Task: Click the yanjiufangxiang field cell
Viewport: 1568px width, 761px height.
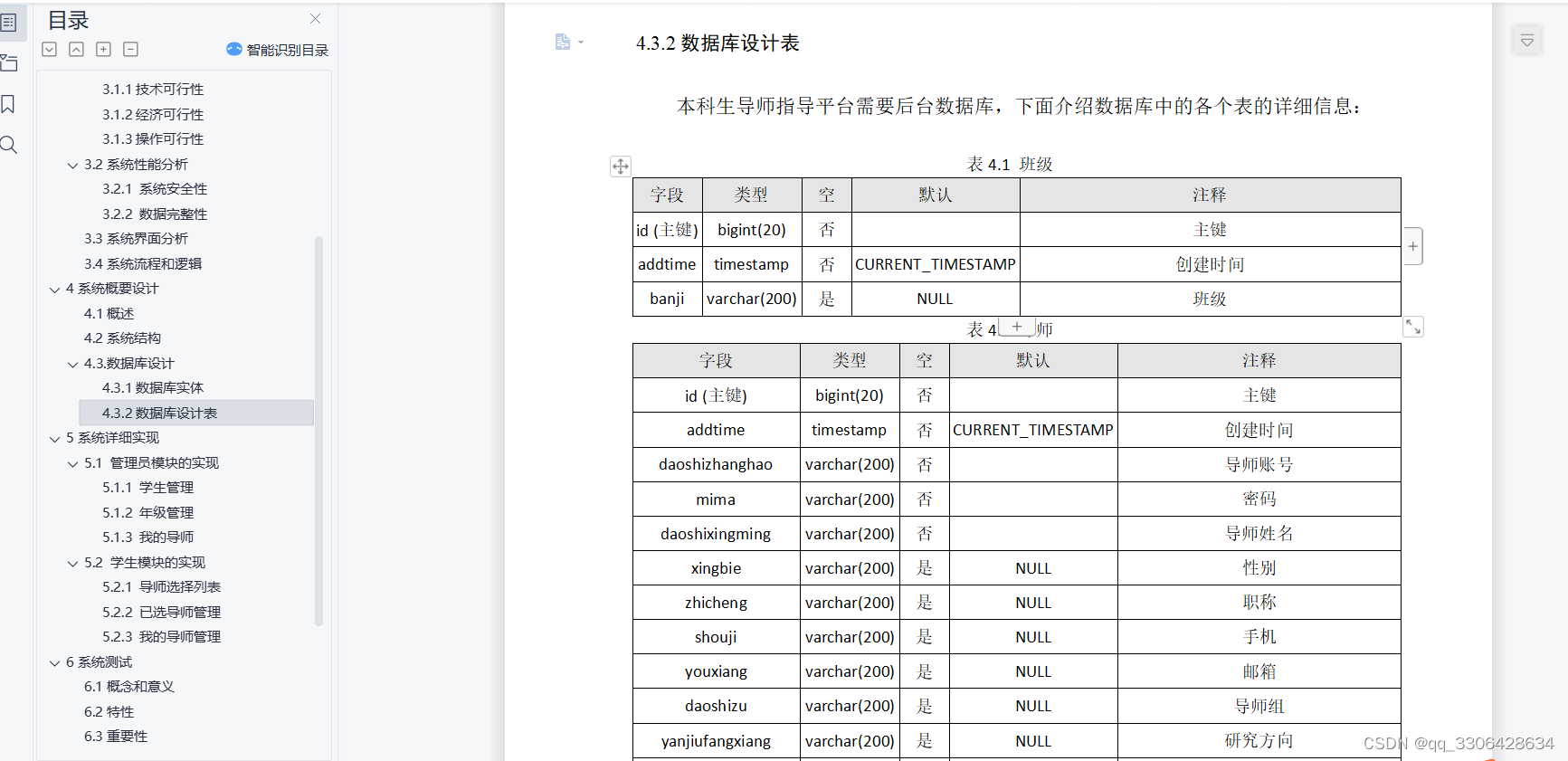Action: click(716, 741)
